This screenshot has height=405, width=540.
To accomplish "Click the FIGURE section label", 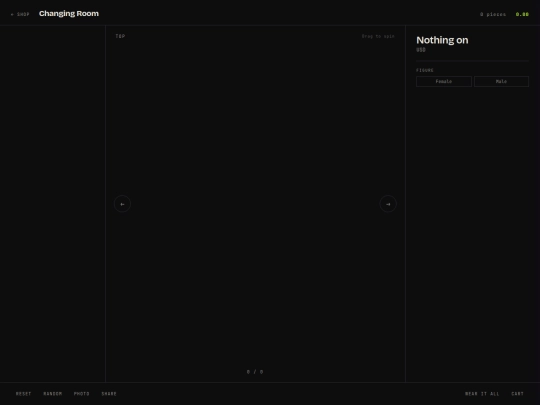I will click(425, 70).
